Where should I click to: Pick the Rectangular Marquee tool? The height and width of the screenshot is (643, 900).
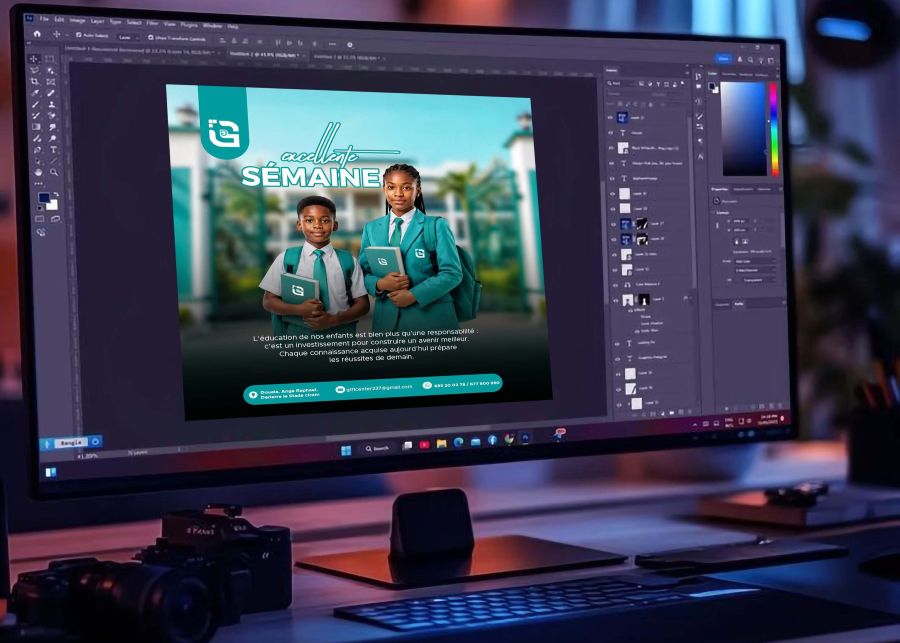pyautogui.click(x=49, y=59)
